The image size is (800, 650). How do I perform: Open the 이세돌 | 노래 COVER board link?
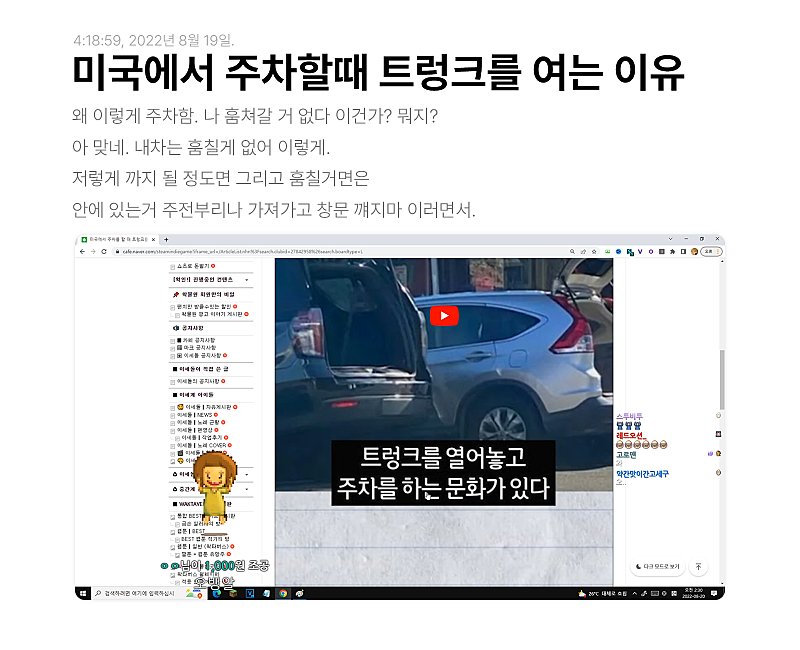(201, 445)
